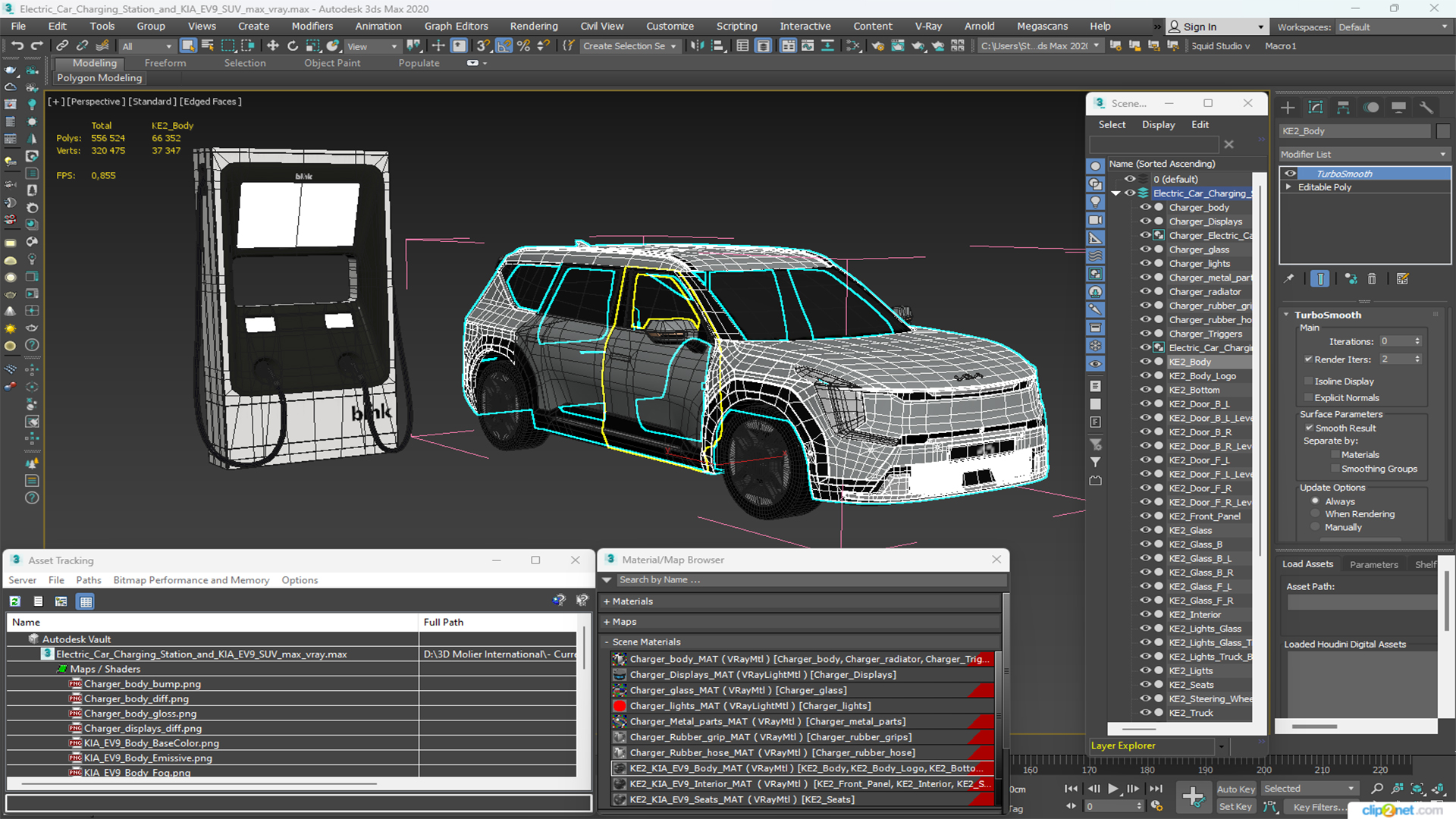Viewport: 1456px width, 819px height.
Task: Toggle visibility eye for KE2_Seats
Action: click(x=1145, y=685)
